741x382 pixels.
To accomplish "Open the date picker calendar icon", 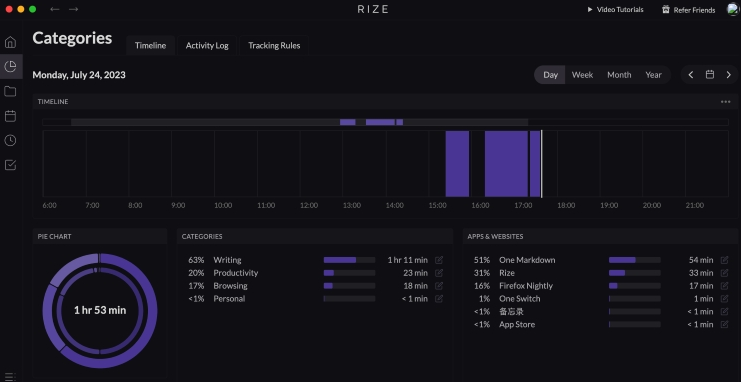I will pyautogui.click(x=709, y=75).
